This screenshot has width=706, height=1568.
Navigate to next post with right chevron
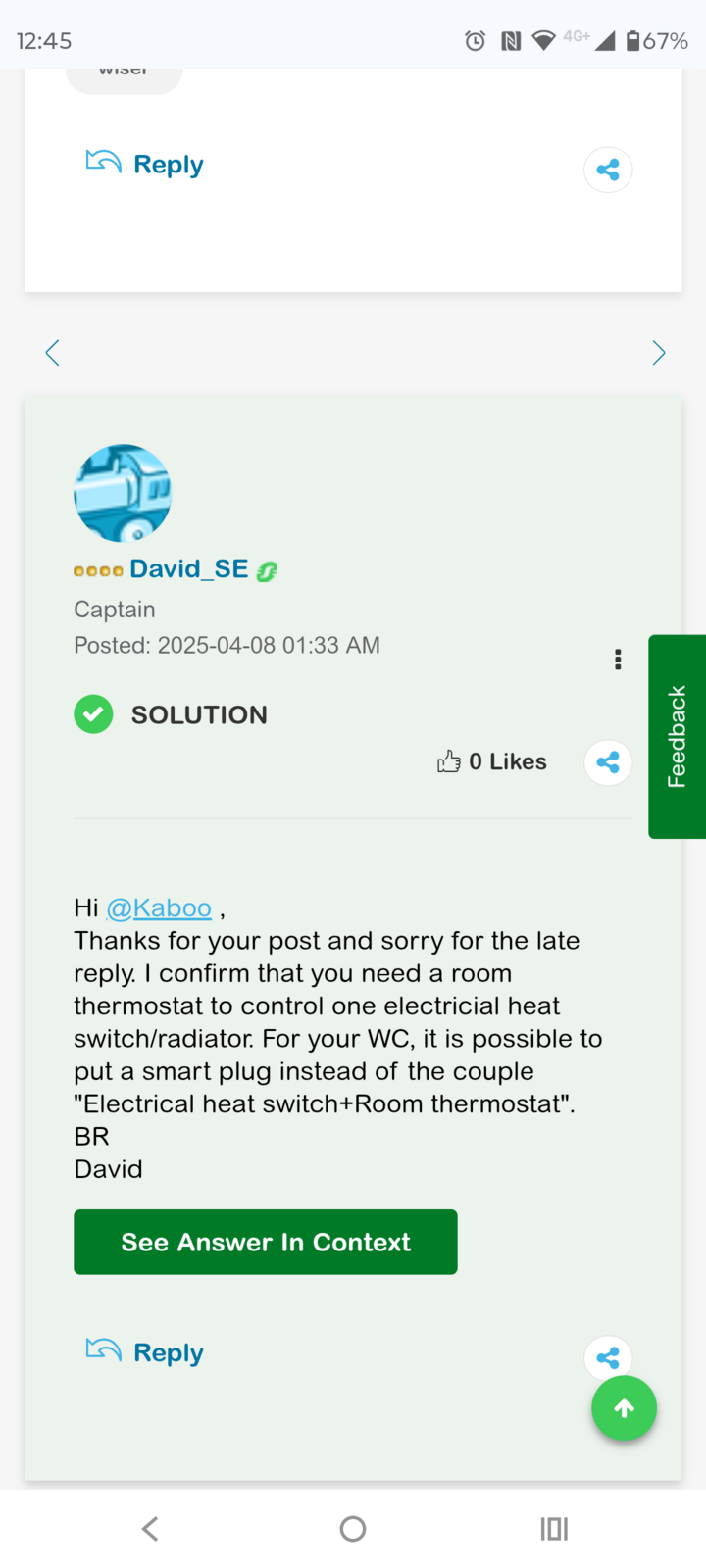(658, 352)
